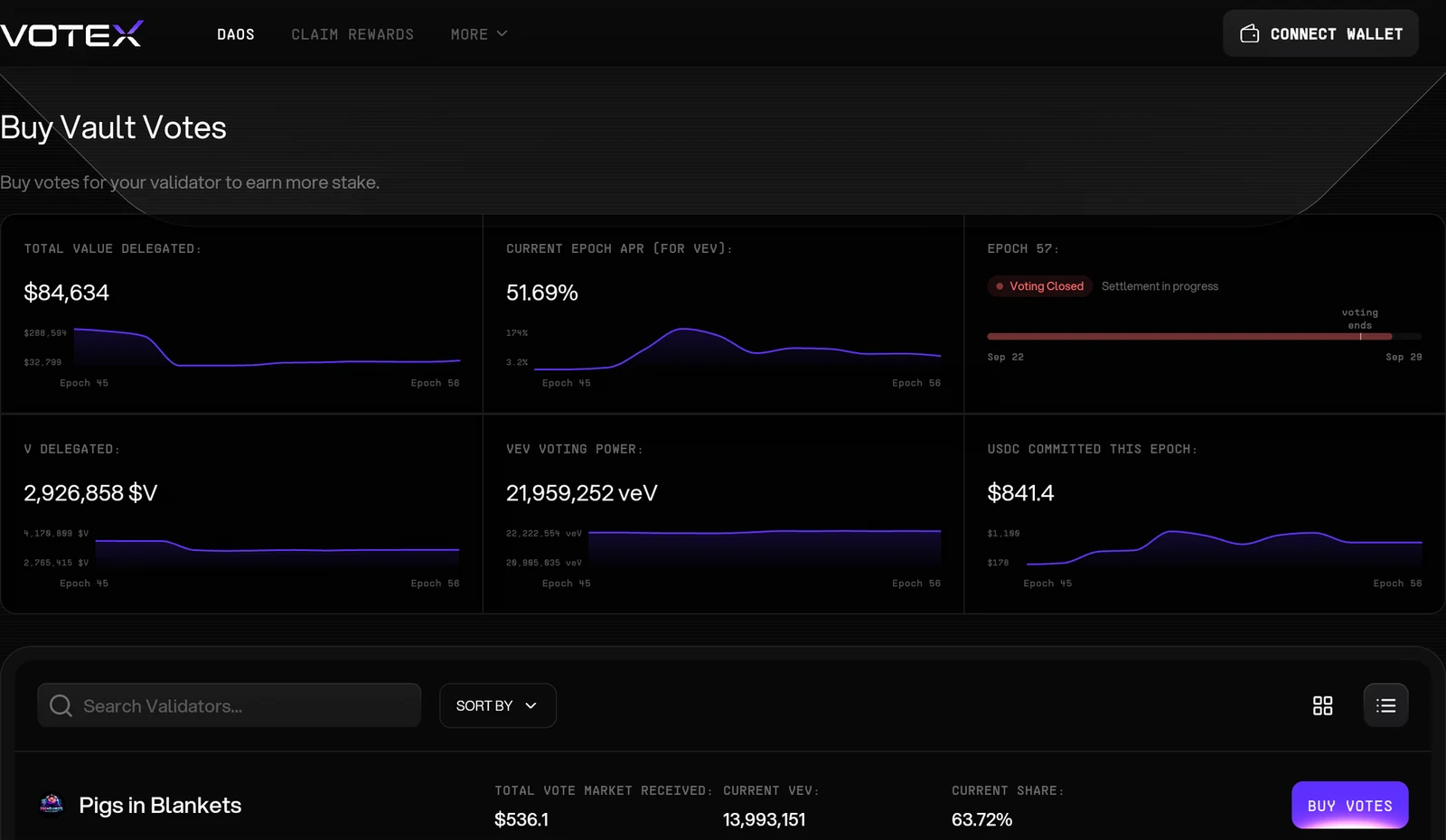Click the Pigs in Blankets validator name
The width and height of the screenshot is (1446, 840).
coord(160,805)
